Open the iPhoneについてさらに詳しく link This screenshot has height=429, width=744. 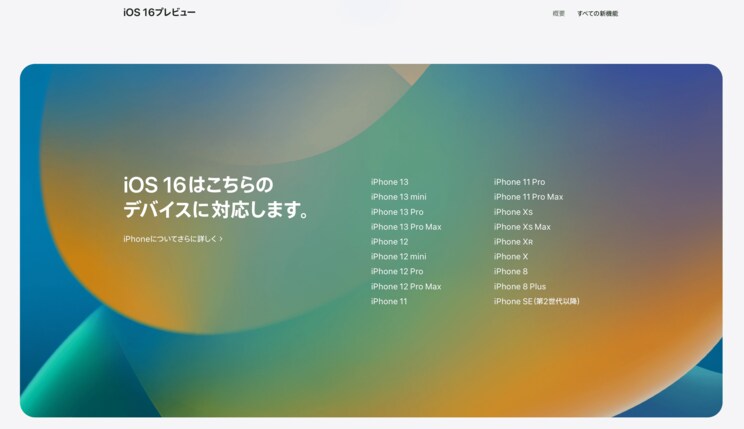click(172, 239)
